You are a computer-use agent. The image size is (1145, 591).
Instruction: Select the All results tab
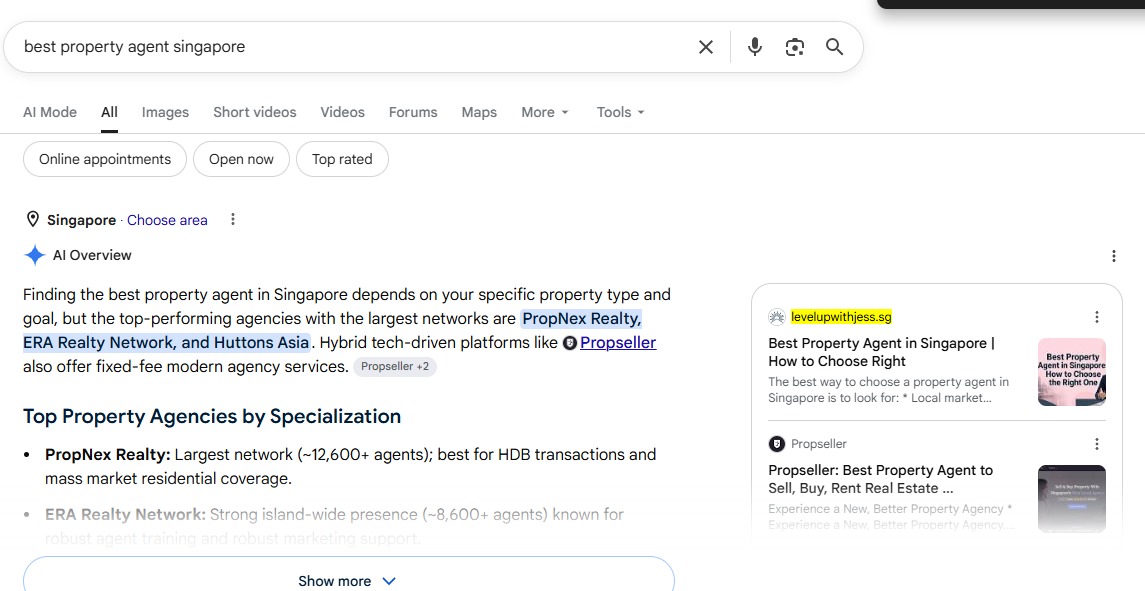coord(109,113)
